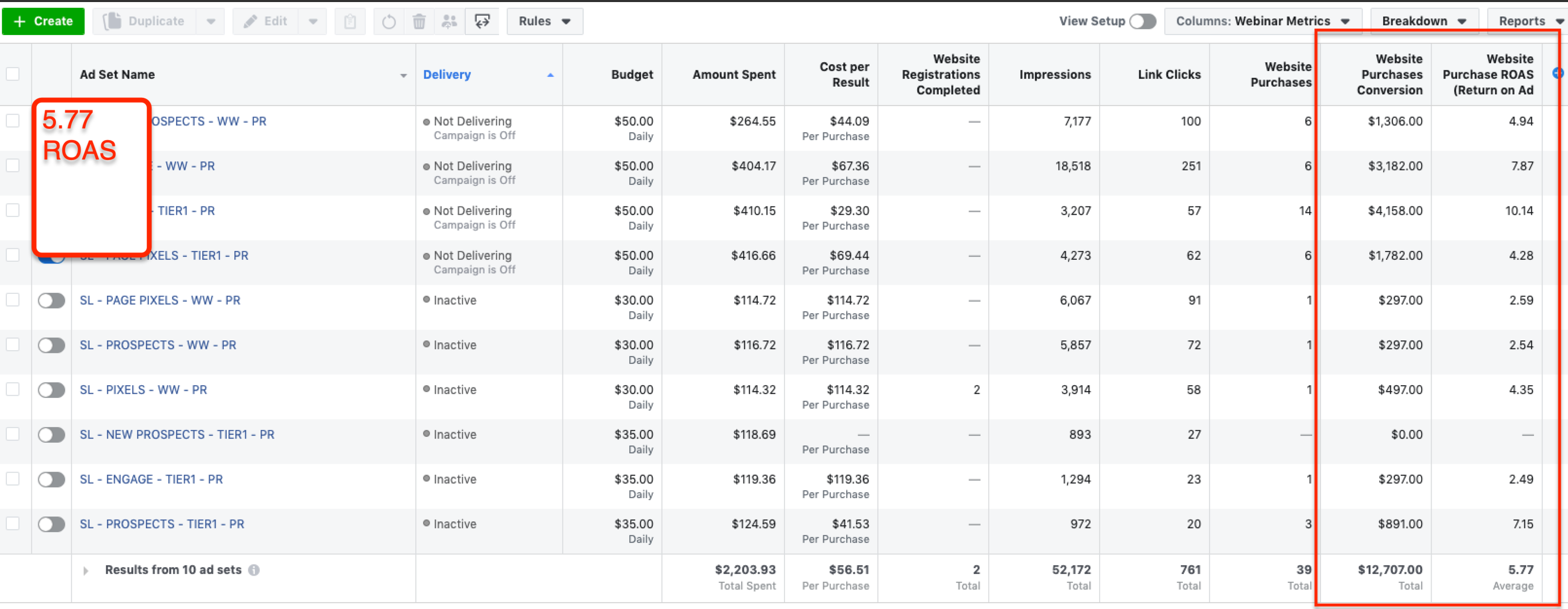Click the import/export arrows icon

pos(482,22)
